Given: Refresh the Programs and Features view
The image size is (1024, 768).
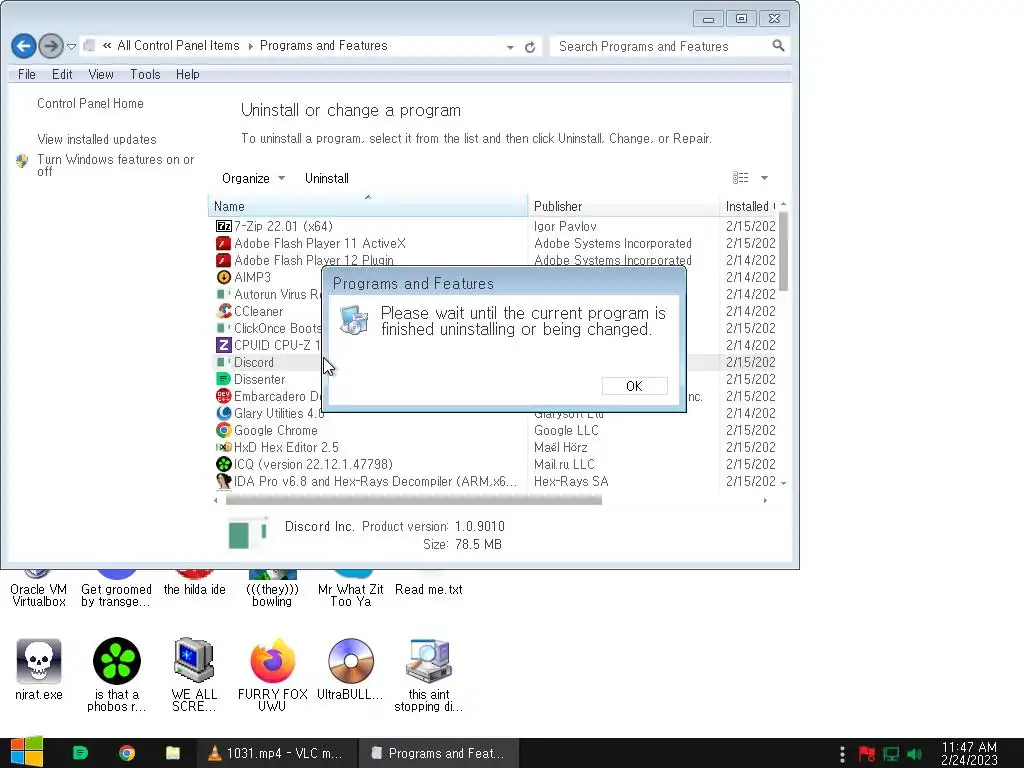Looking at the screenshot, I should point(530,47).
